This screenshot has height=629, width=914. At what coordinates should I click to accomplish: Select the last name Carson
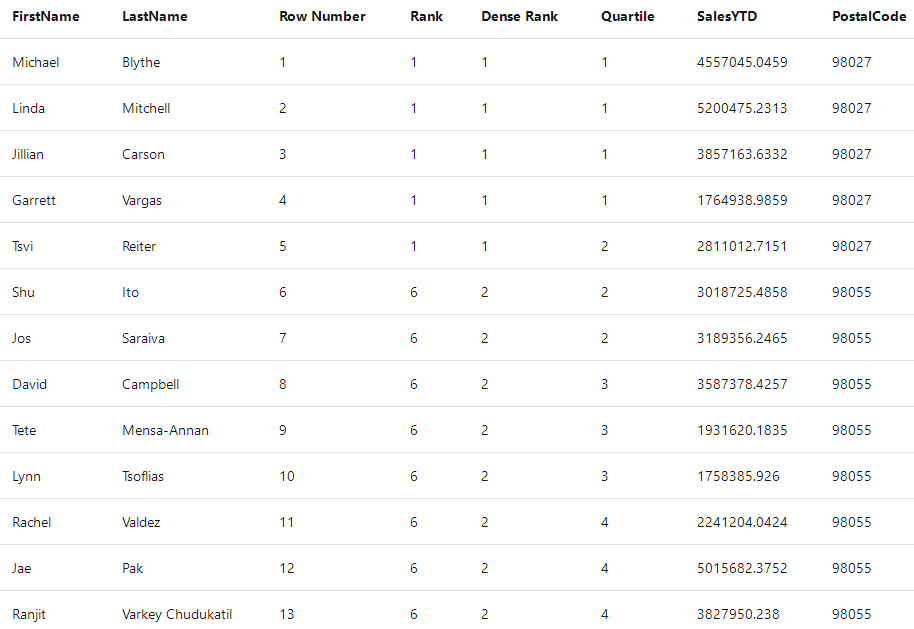click(x=143, y=154)
